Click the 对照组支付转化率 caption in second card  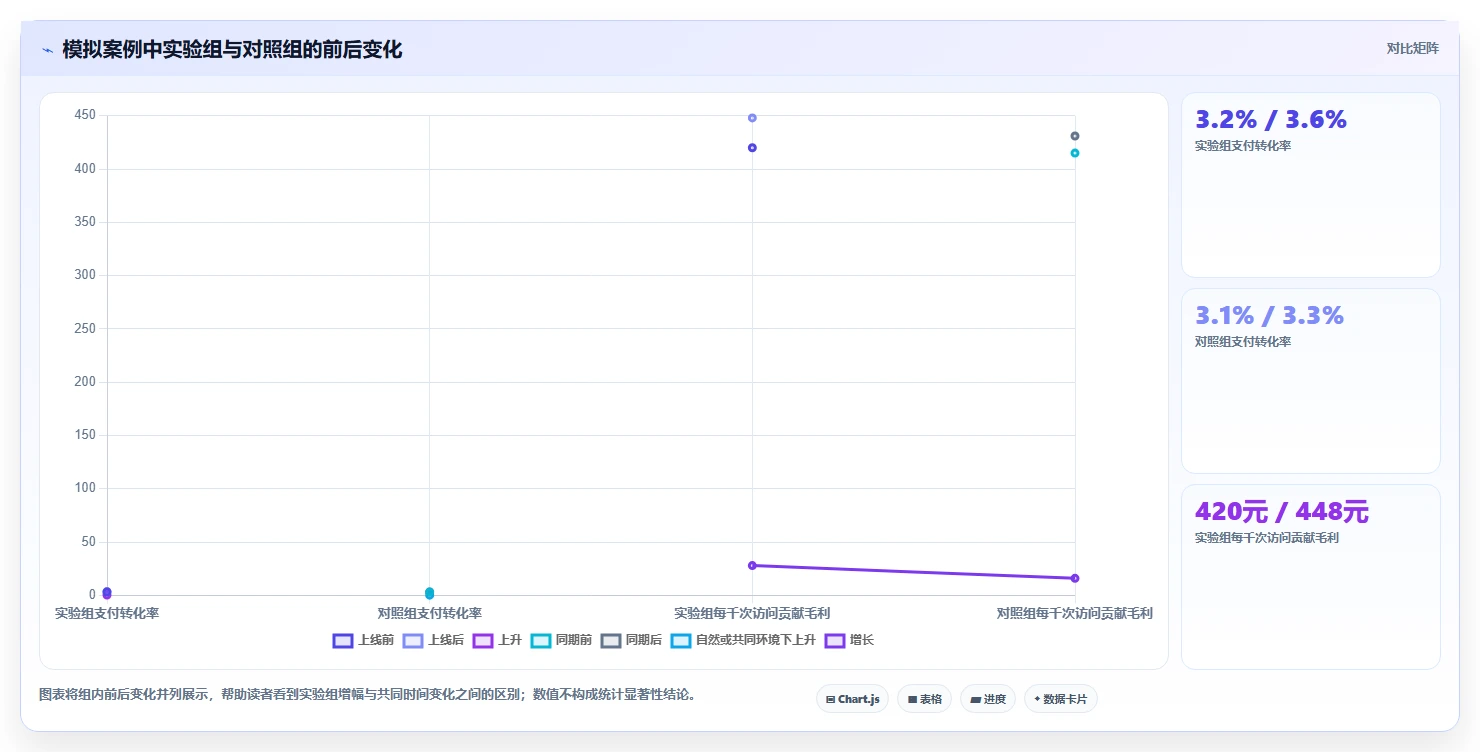(x=1243, y=341)
